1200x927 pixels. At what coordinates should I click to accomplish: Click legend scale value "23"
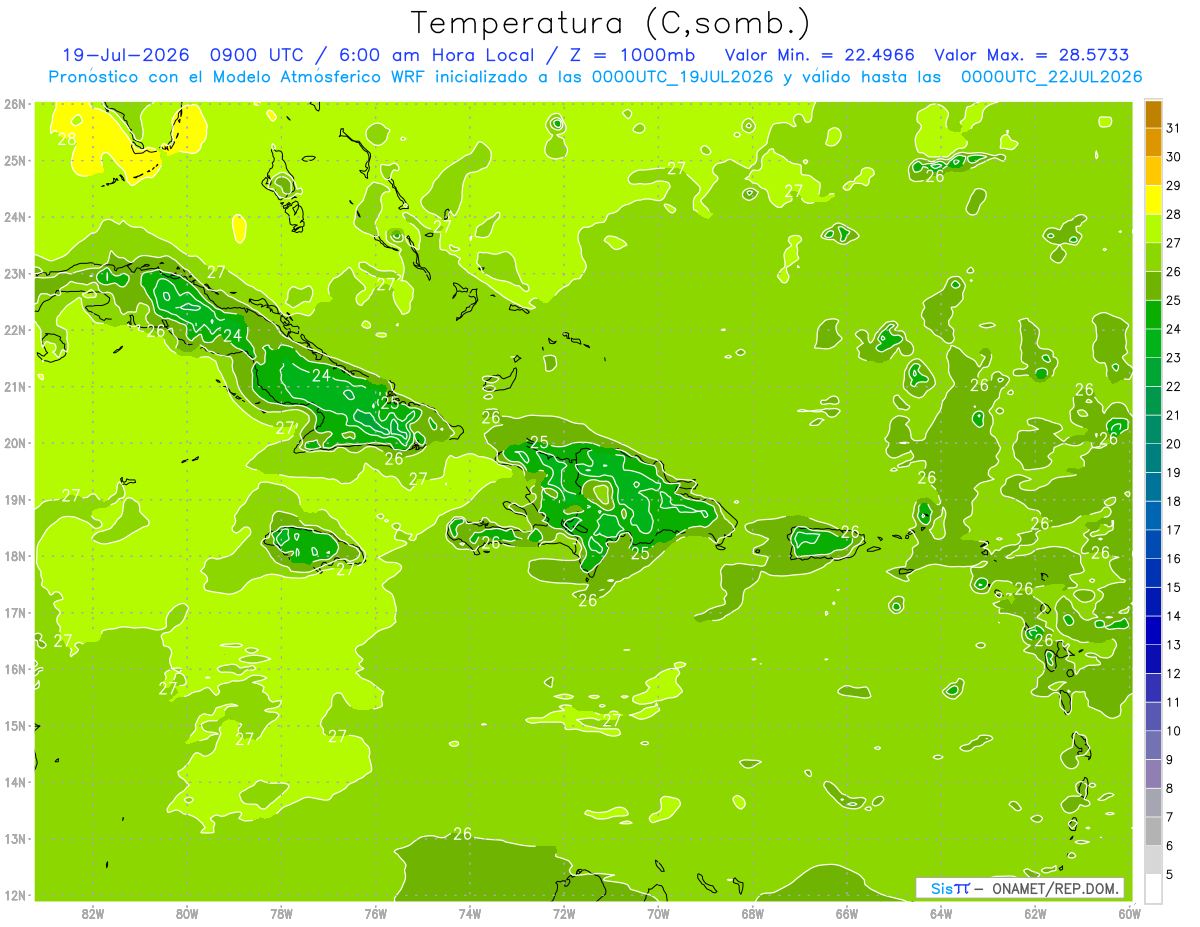pos(1174,358)
